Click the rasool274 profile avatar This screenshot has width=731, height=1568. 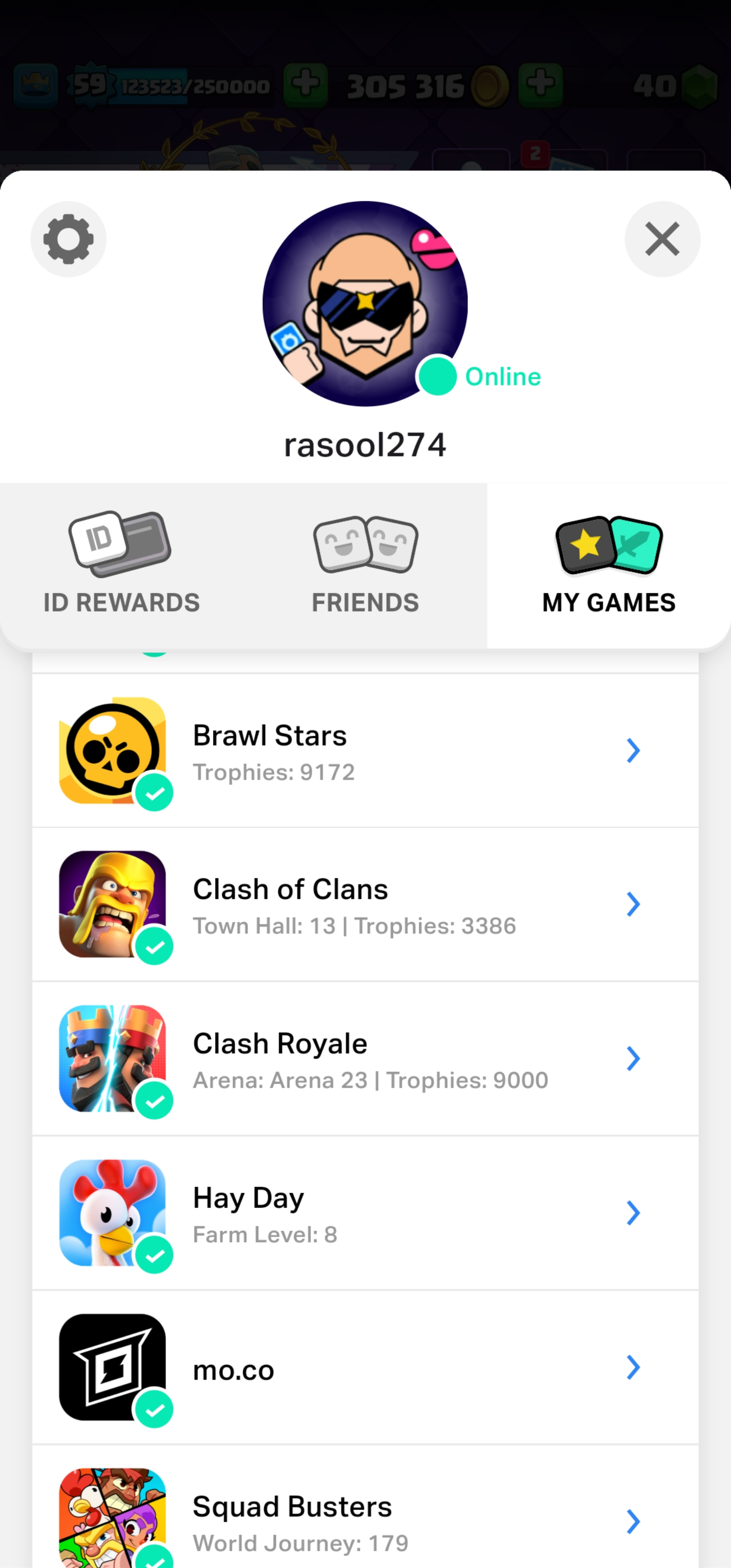point(365,304)
